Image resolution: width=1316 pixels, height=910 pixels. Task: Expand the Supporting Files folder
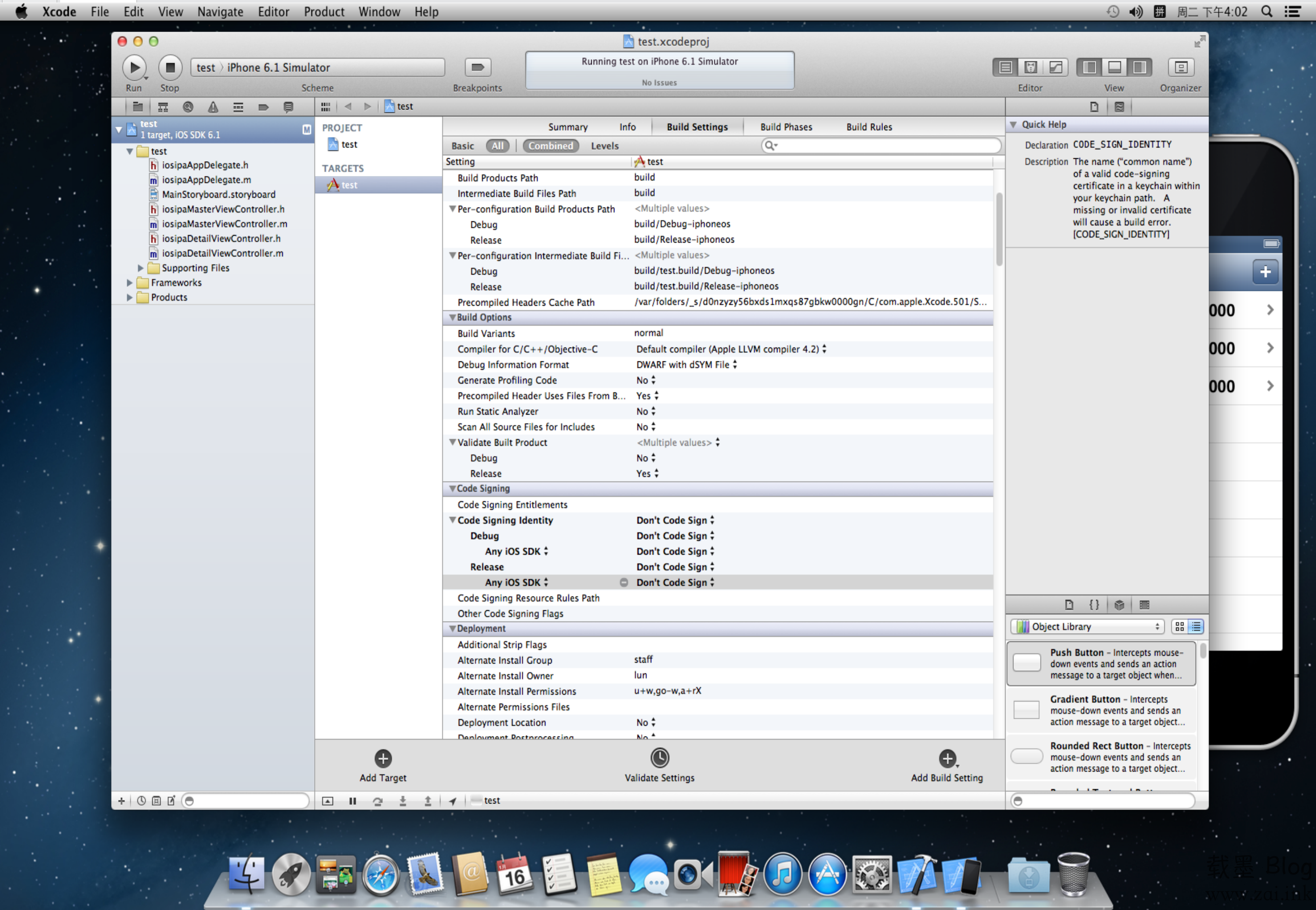tap(141, 268)
